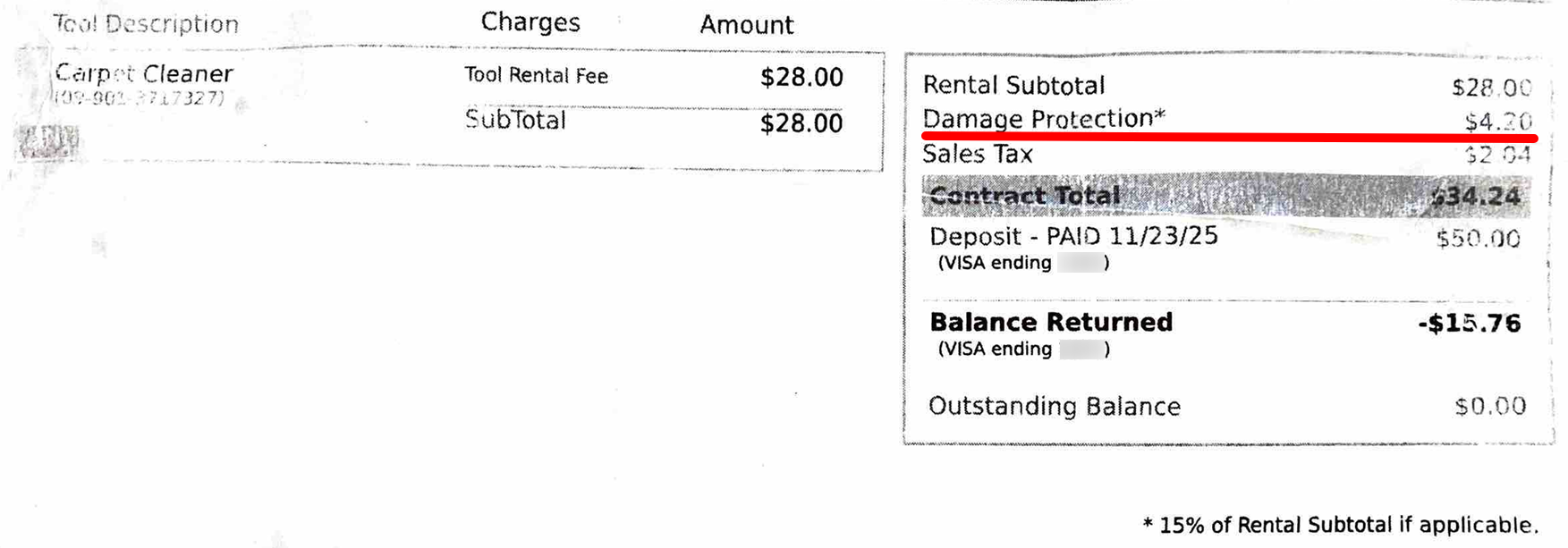Click the "SubTotal" label under Charges
Viewport: 1568px width, 548px height.
coord(515,121)
